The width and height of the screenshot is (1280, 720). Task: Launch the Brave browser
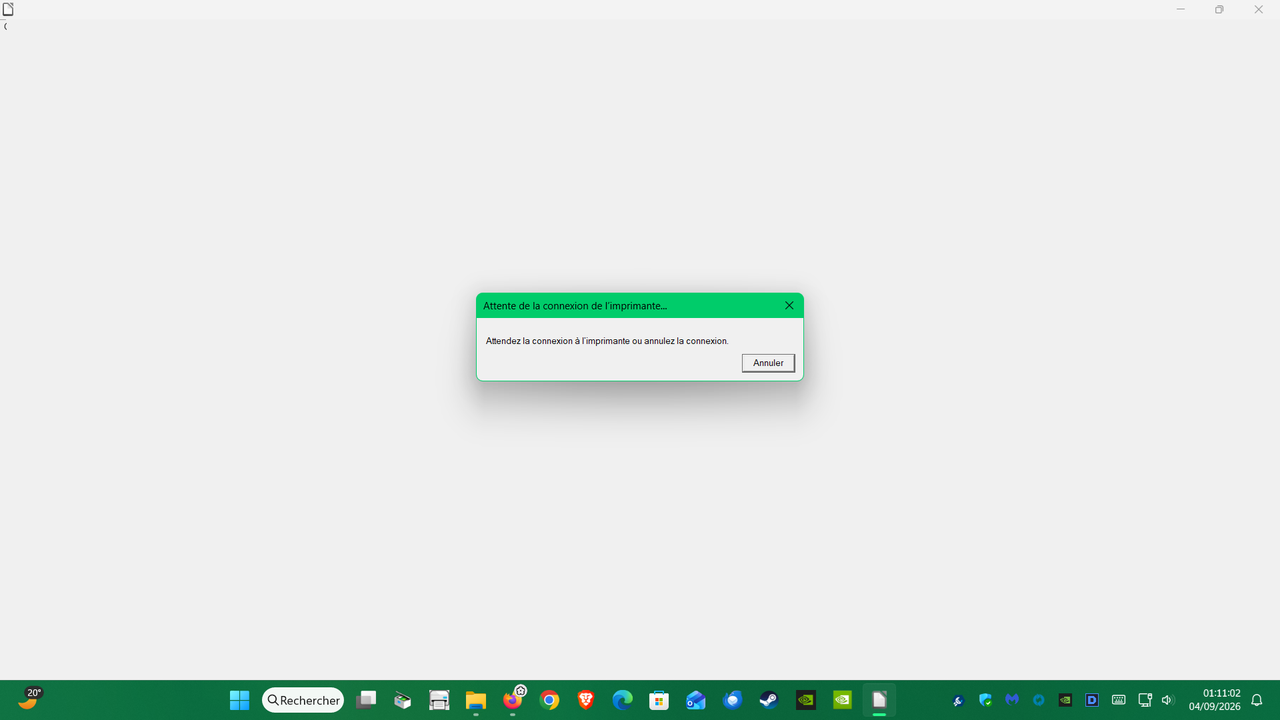(586, 700)
